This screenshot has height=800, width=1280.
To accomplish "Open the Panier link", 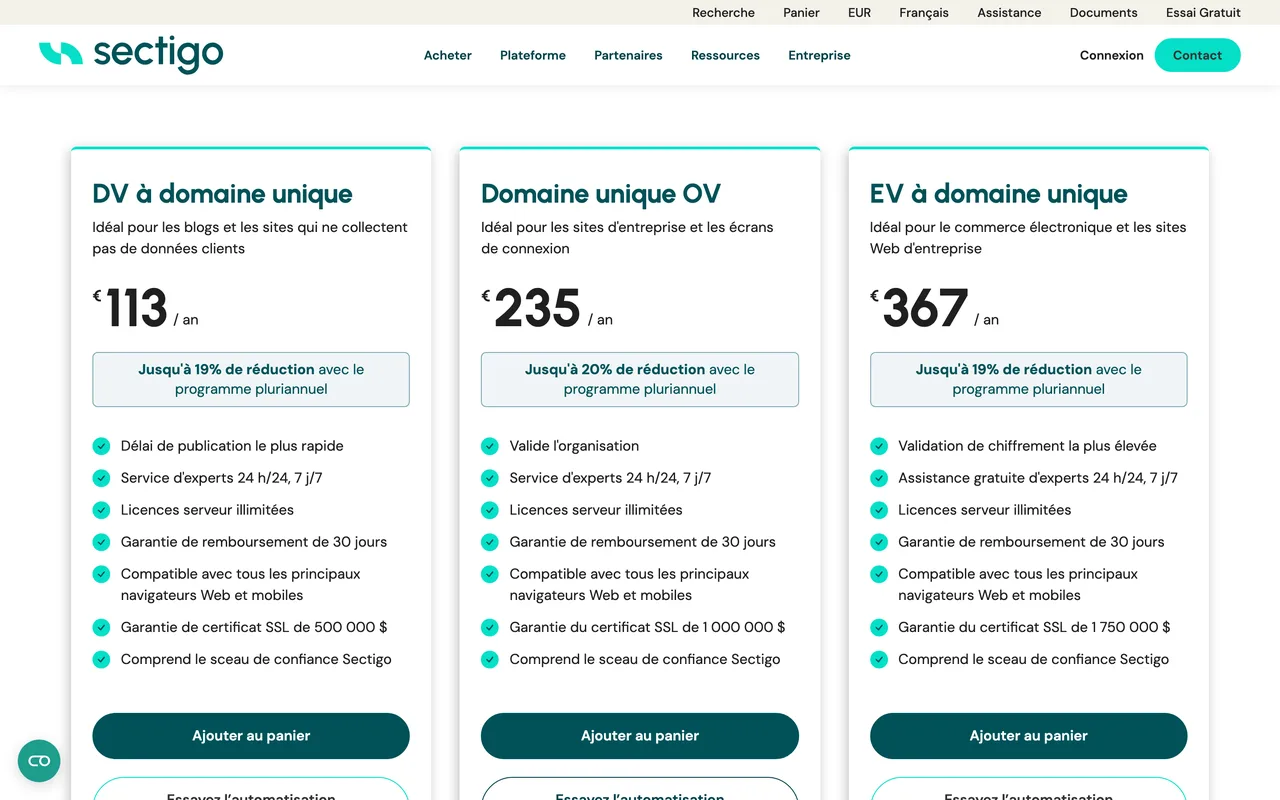I will pyautogui.click(x=801, y=13).
